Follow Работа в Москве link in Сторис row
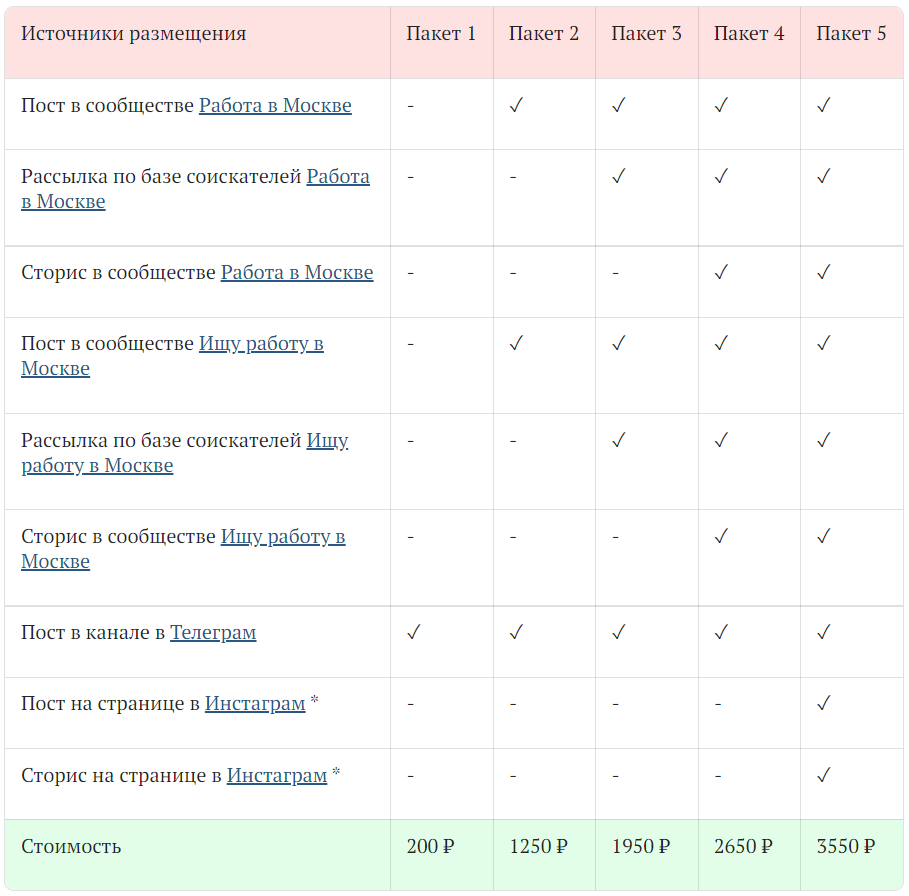 coord(297,272)
